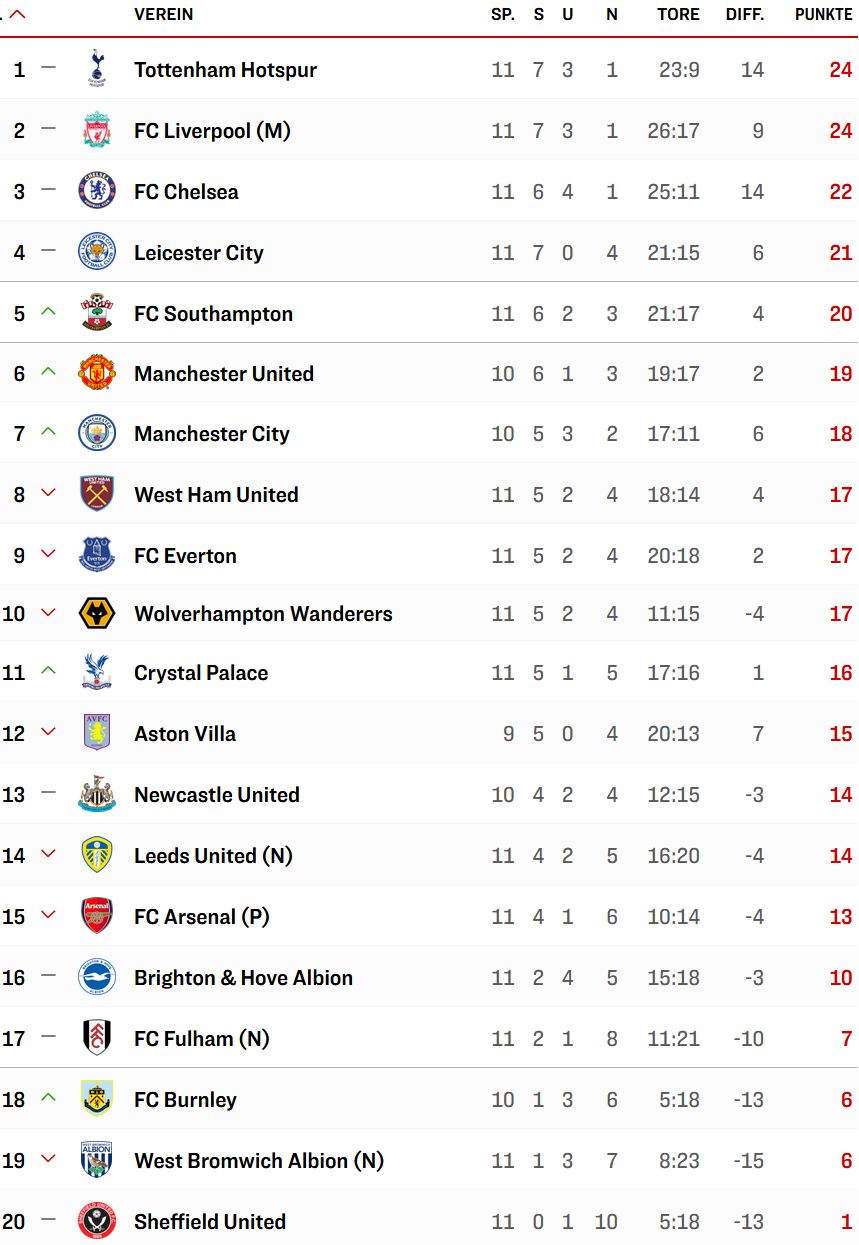Click the FC Burnley club crest
This screenshot has width=859, height=1245.
97,1099
